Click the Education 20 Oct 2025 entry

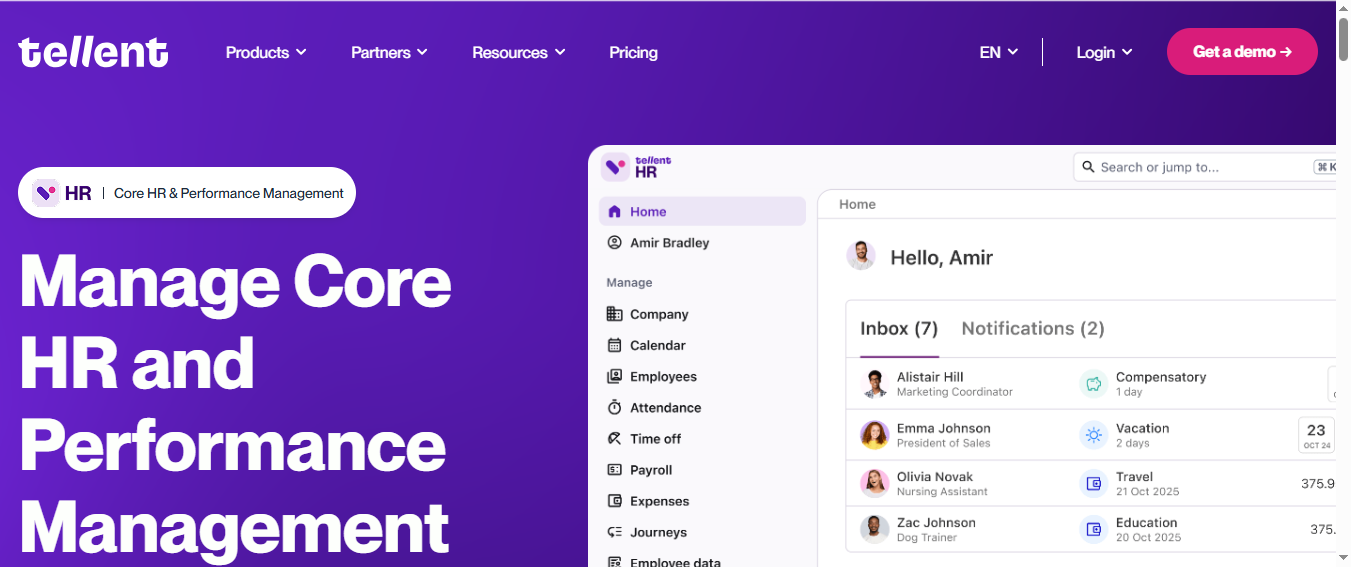[1148, 529]
